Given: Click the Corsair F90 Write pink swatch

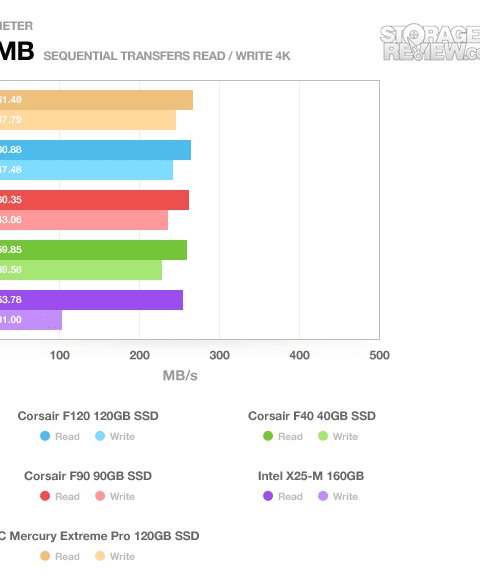Looking at the screenshot, I should (x=100, y=496).
